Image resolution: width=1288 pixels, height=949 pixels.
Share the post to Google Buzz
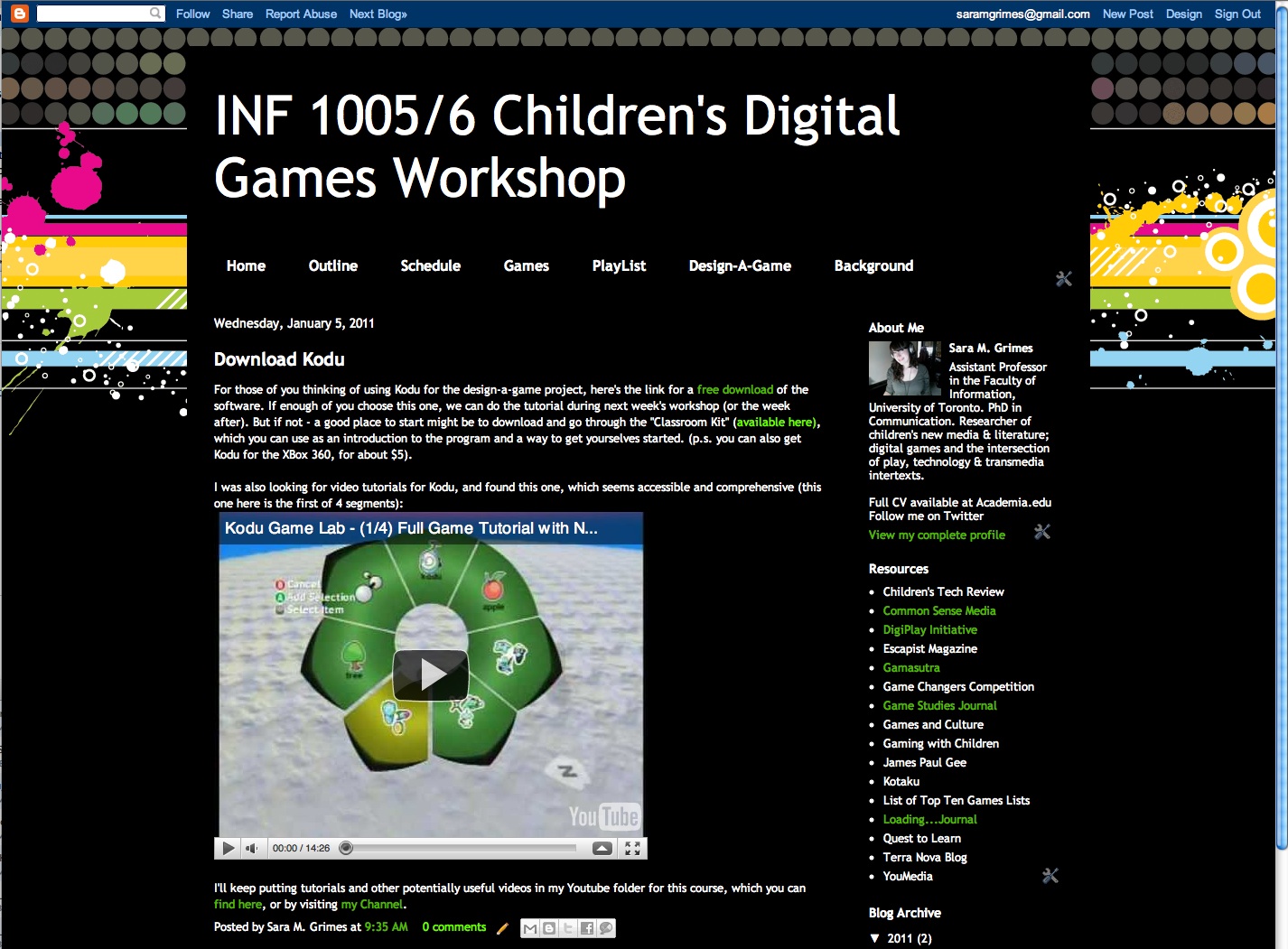point(605,928)
